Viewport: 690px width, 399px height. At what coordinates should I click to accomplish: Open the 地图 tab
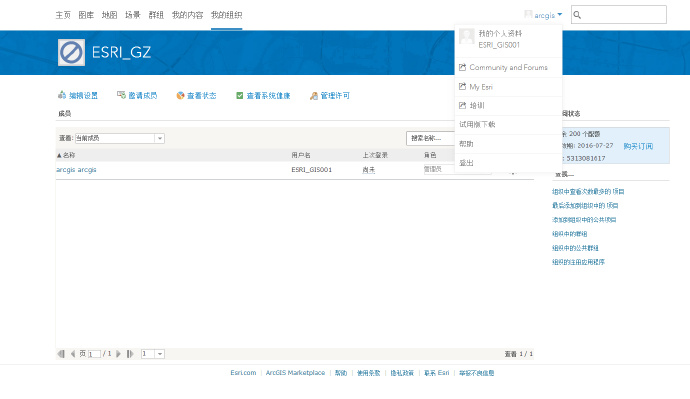(x=110, y=15)
